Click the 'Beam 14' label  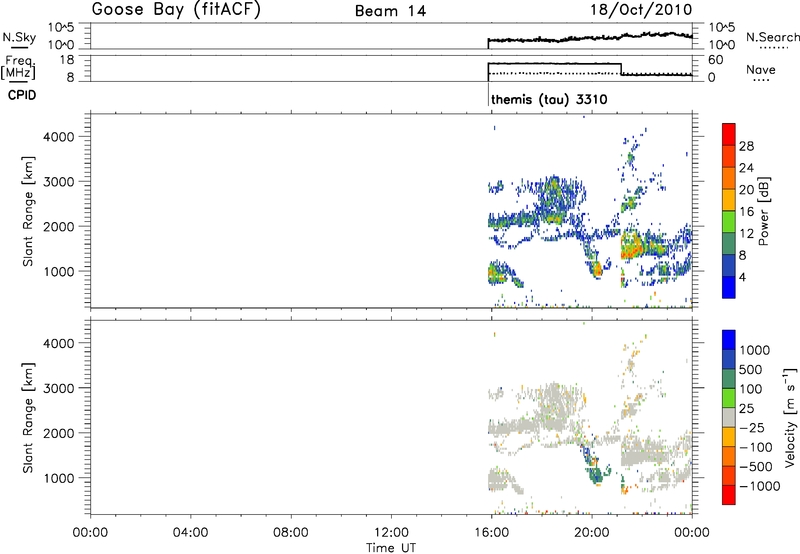pos(390,11)
